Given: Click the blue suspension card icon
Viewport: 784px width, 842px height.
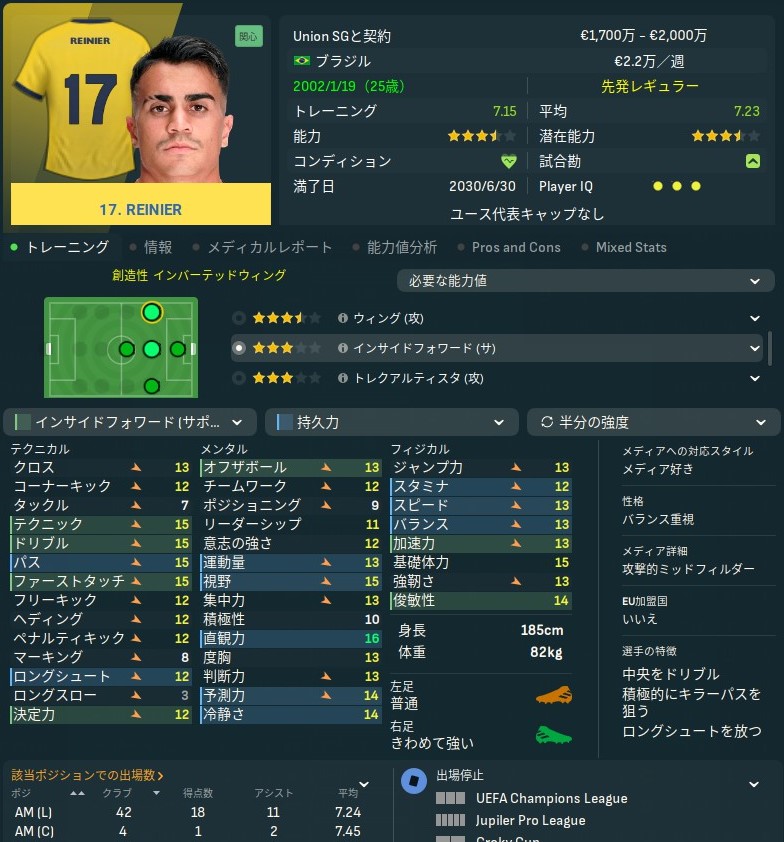Looking at the screenshot, I should pyautogui.click(x=414, y=781).
